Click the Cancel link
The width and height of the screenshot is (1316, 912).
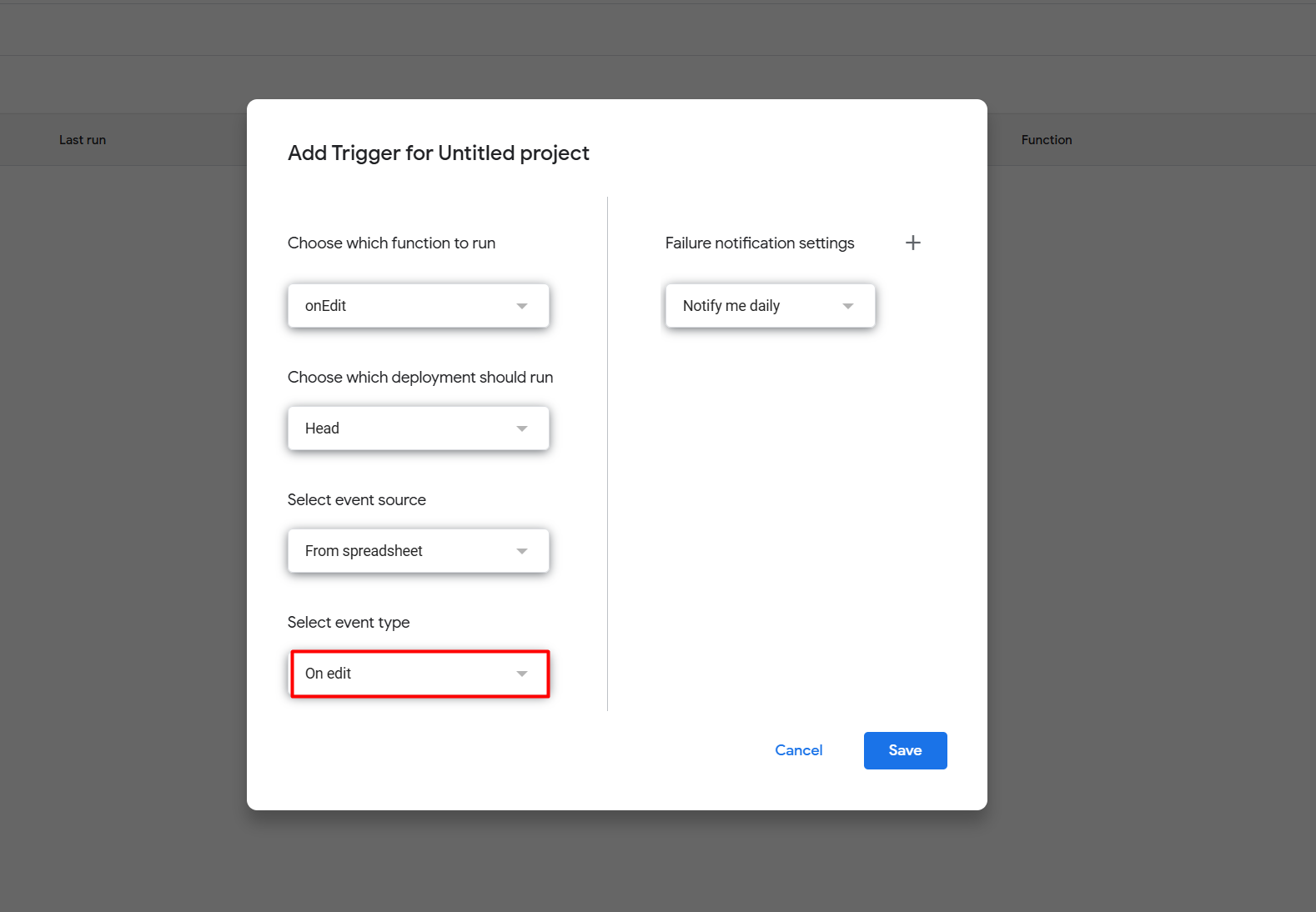798,750
